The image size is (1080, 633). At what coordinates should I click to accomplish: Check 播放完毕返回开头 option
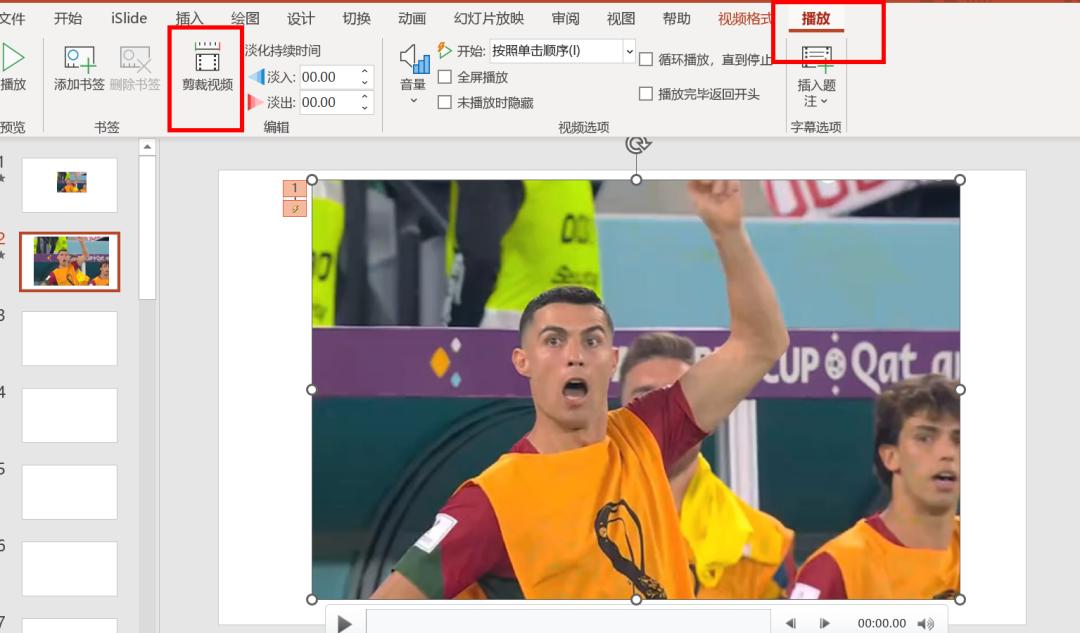click(x=645, y=94)
